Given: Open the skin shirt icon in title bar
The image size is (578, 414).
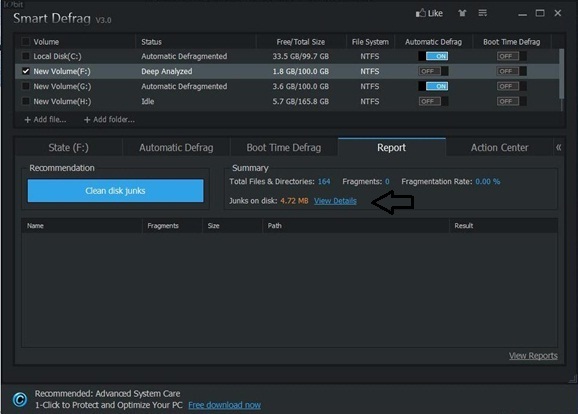Looking at the screenshot, I should coord(462,13).
